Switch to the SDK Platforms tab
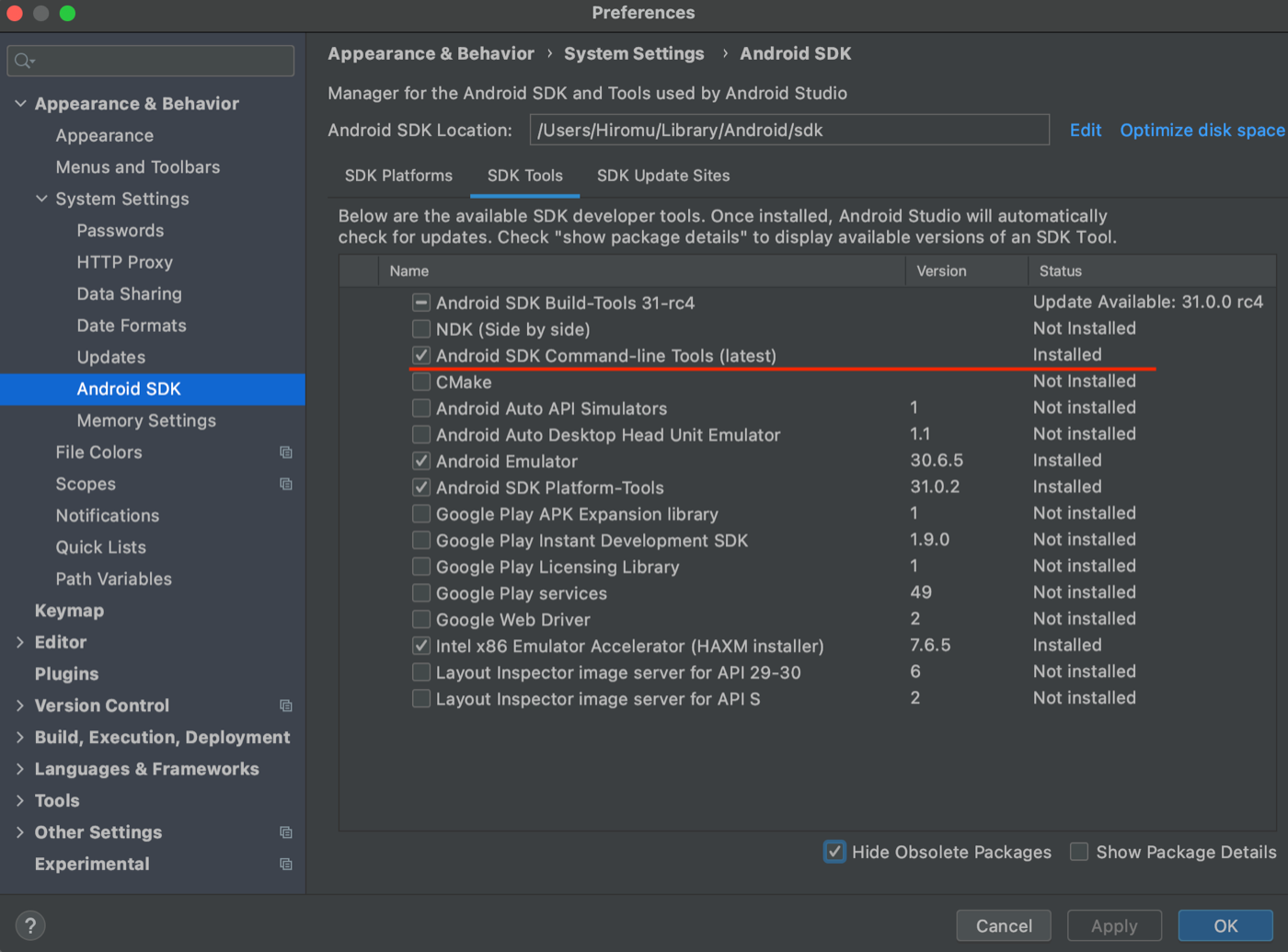This screenshot has width=1288, height=952. pyautogui.click(x=398, y=176)
